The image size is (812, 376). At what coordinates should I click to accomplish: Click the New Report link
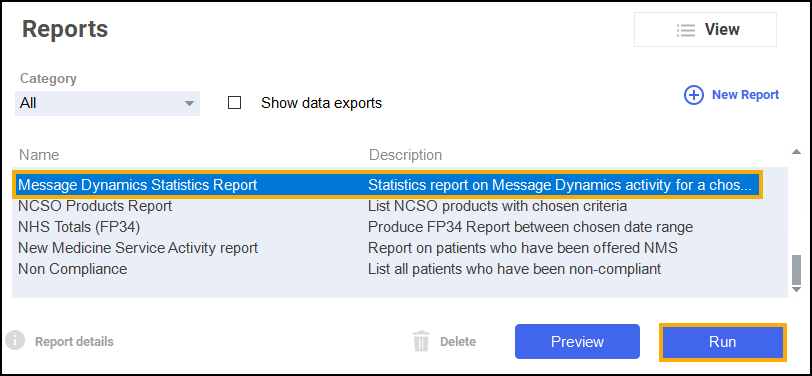click(745, 95)
